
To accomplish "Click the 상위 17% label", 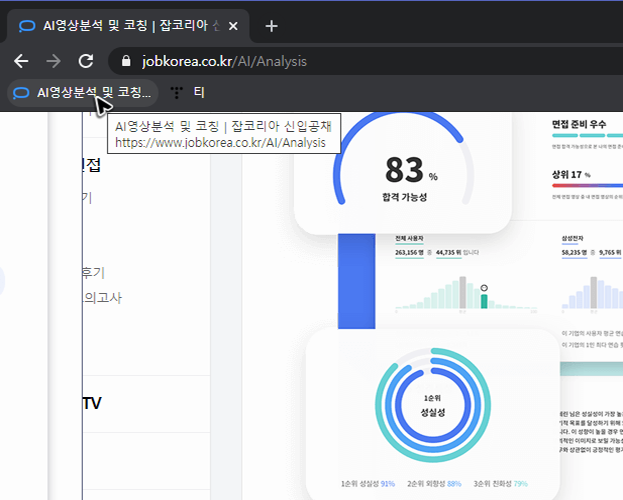I will click(571, 174).
